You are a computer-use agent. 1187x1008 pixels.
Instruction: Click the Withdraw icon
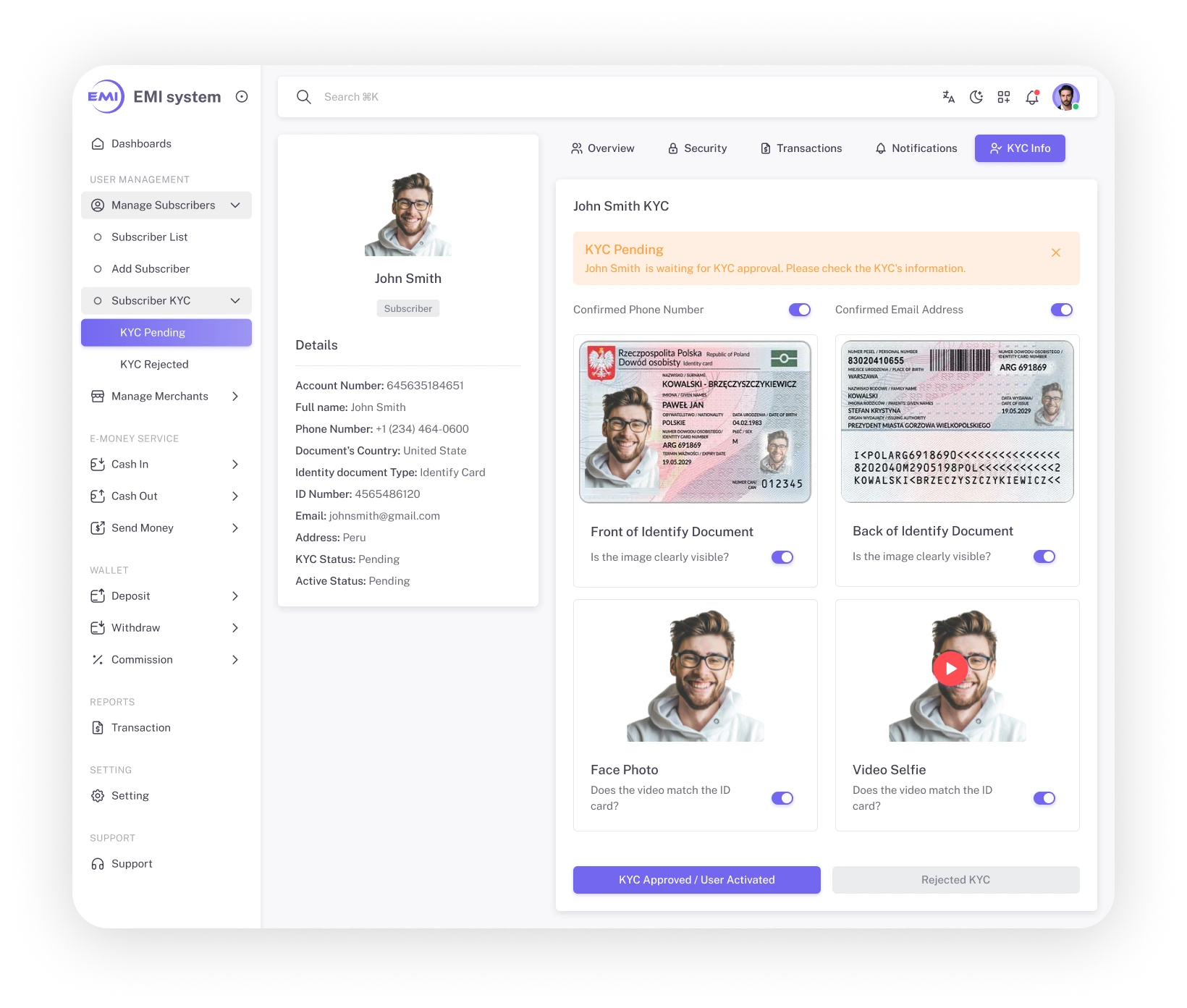click(x=98, y=628)
